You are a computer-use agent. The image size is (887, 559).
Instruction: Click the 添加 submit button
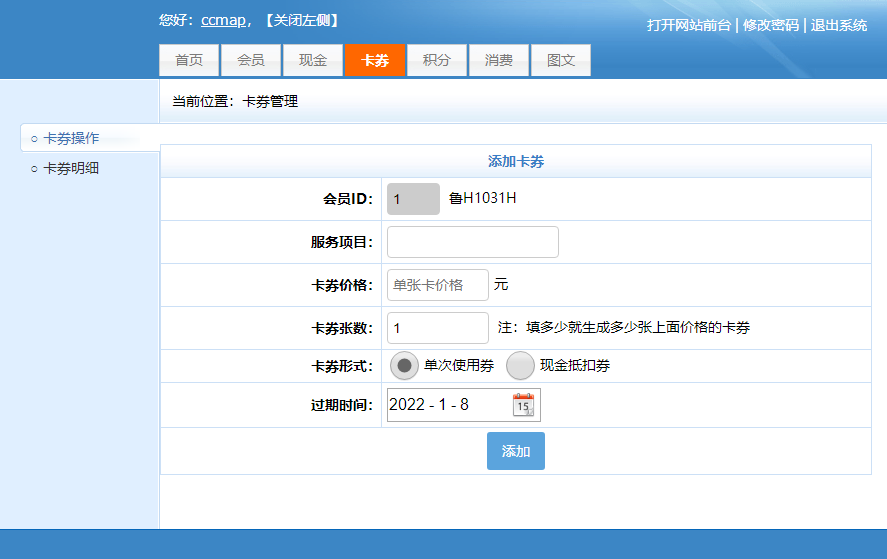tap(516, 451)
